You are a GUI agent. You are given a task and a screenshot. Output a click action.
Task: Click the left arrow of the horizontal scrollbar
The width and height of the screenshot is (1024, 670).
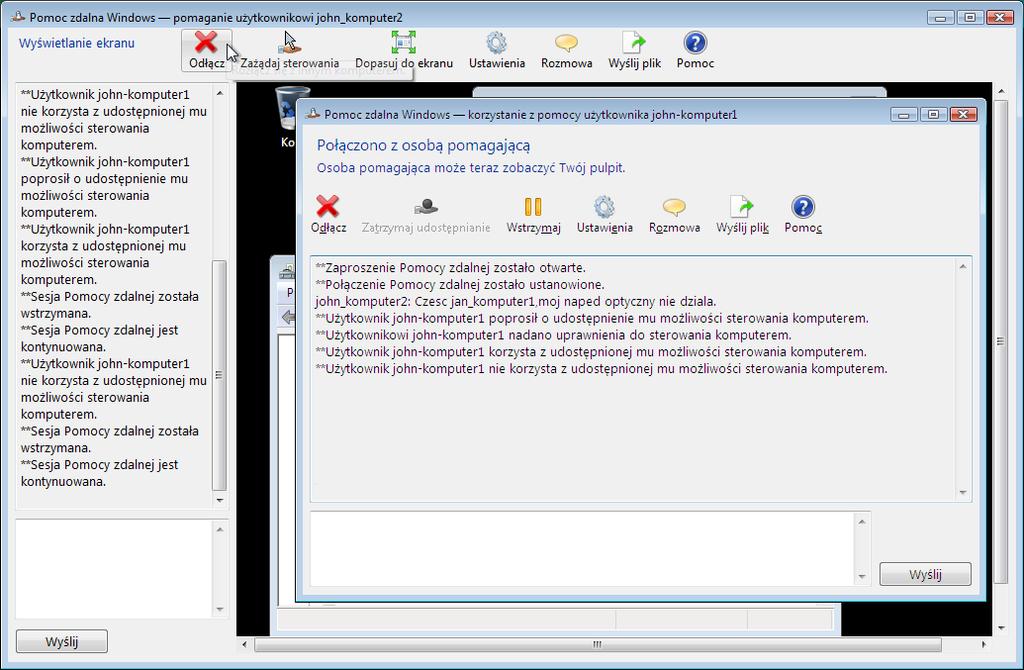pyautogui.click(x=244, y=645)
